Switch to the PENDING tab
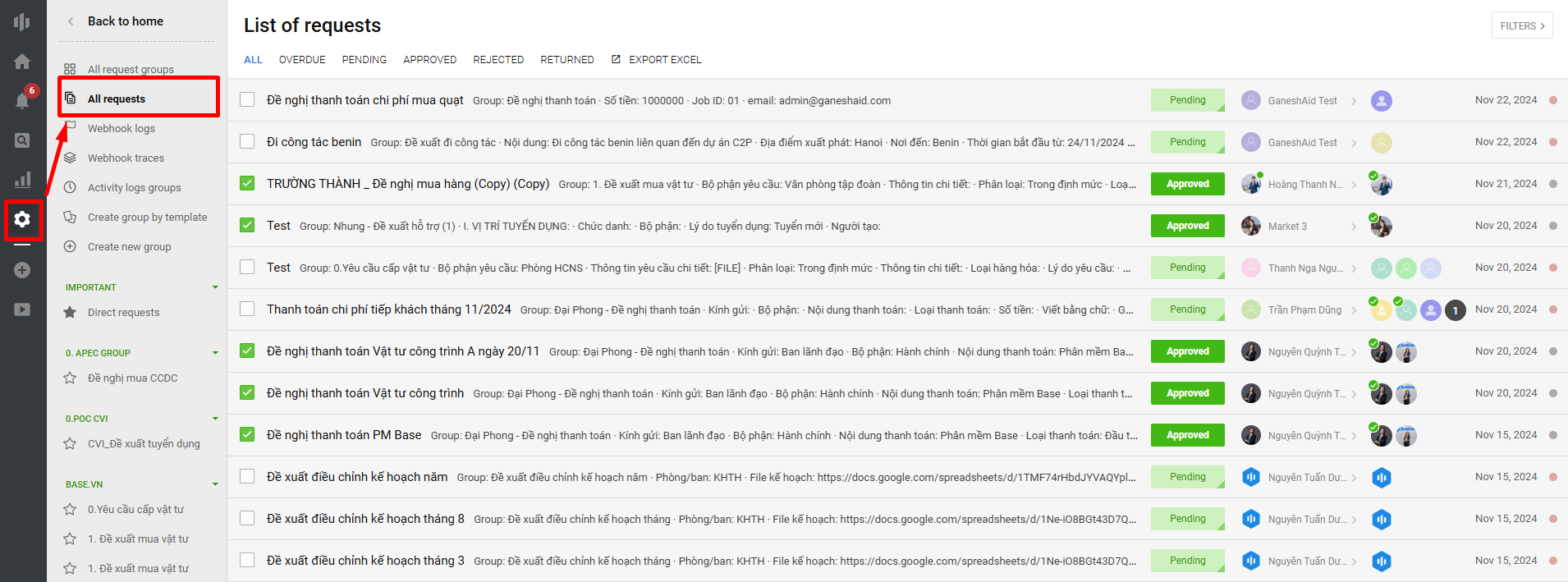Image resolution: width=1568 pixels, height=582 pixels. (x=364, y=59)
